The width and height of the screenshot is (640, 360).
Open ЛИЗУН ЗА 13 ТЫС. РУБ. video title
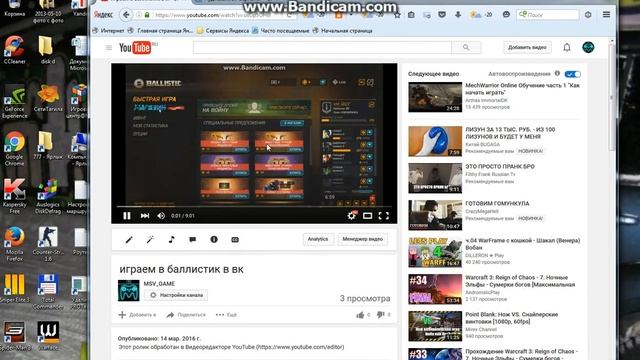(510, 133)
